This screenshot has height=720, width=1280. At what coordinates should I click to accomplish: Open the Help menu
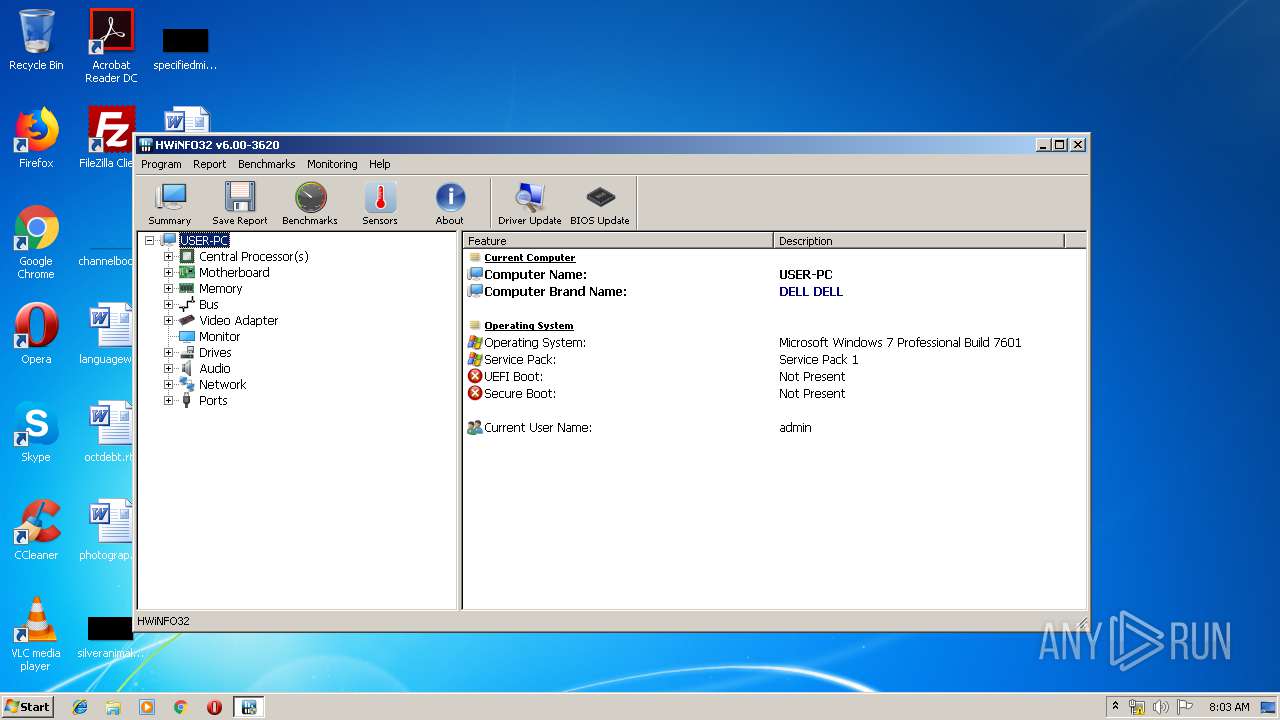pos(379,164)
